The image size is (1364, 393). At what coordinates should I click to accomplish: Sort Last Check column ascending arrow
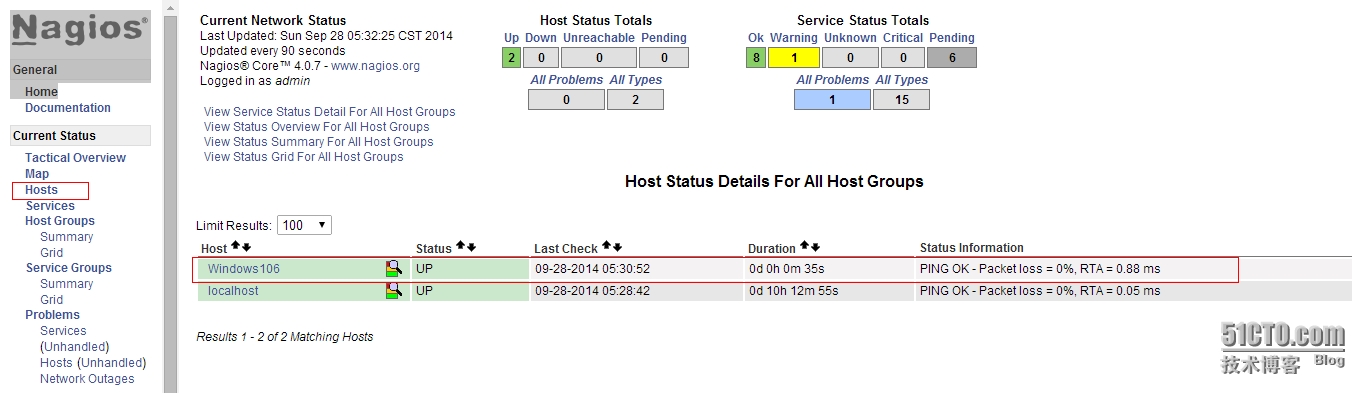pos(606,246)
